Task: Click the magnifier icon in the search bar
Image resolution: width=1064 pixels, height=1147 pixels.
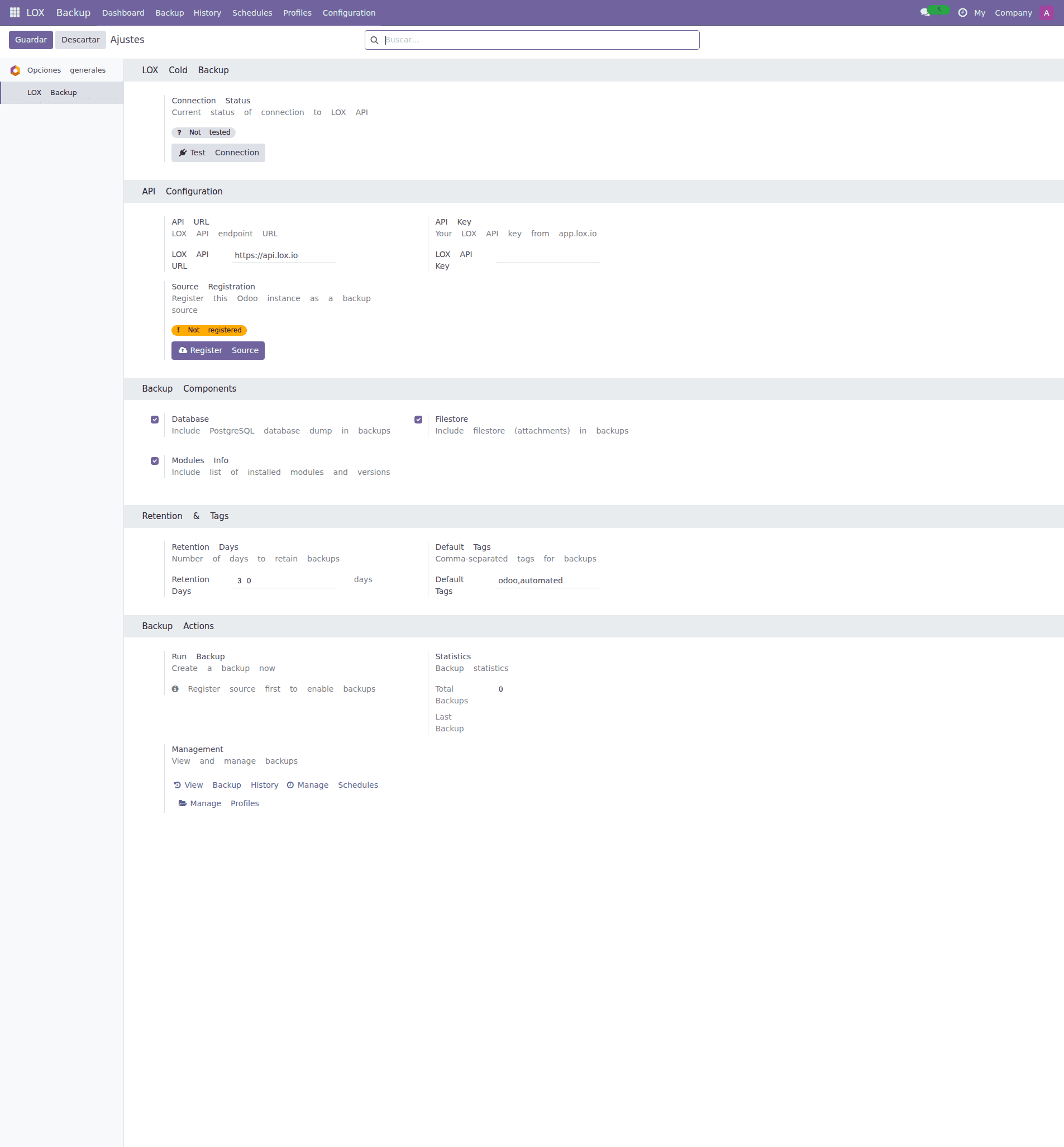Action: (x=375, y=40)
